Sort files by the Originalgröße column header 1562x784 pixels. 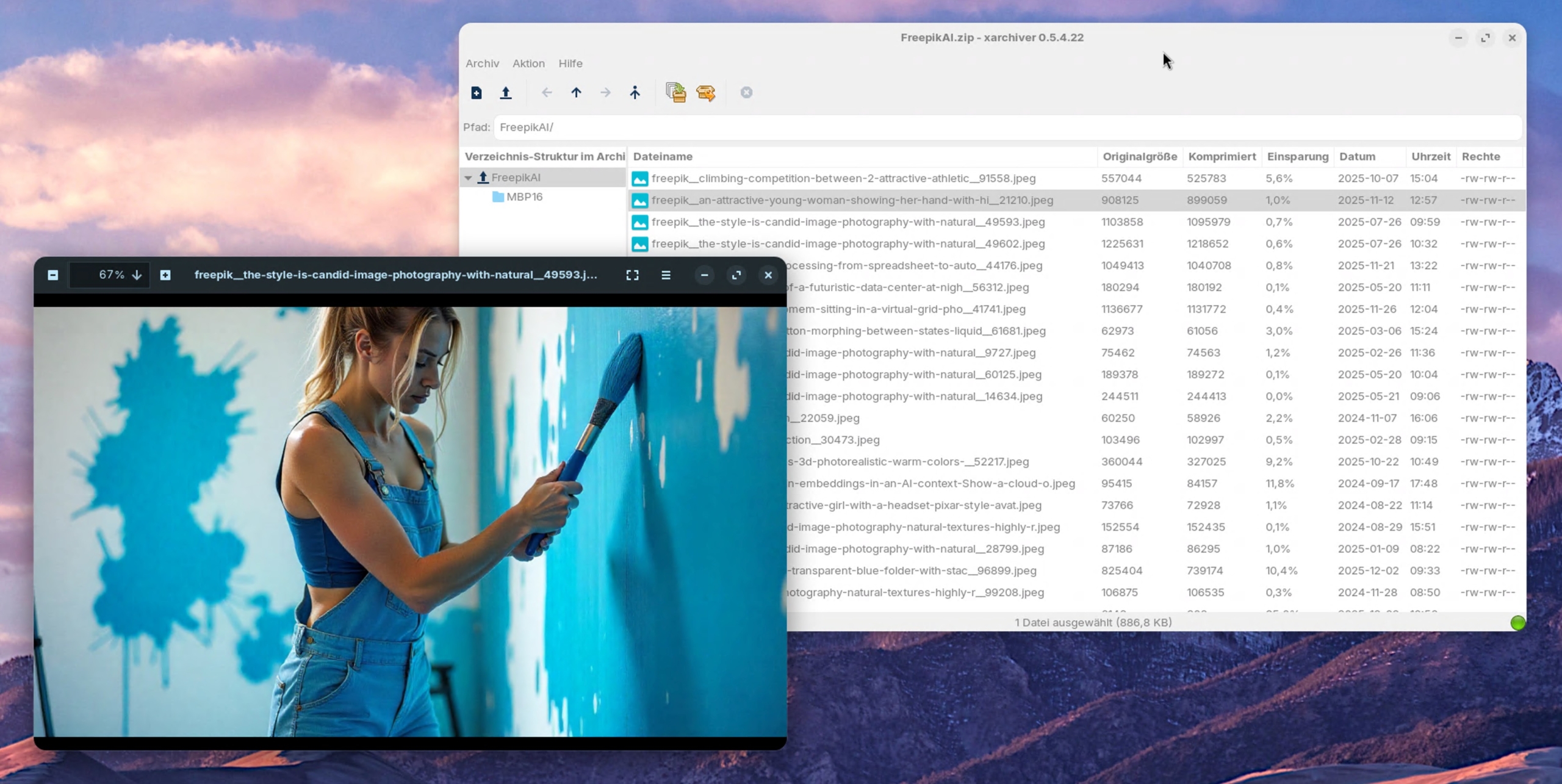tap(1139, 157)
